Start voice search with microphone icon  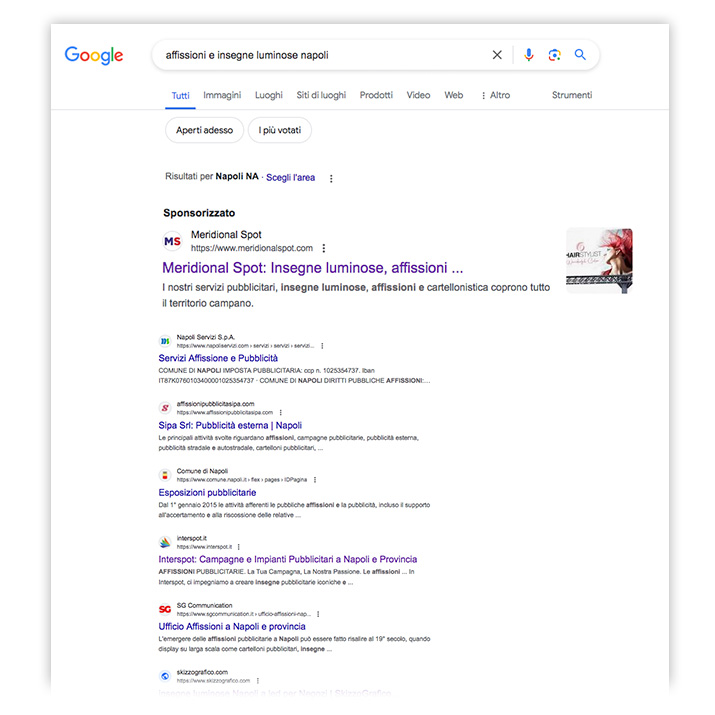528,55
